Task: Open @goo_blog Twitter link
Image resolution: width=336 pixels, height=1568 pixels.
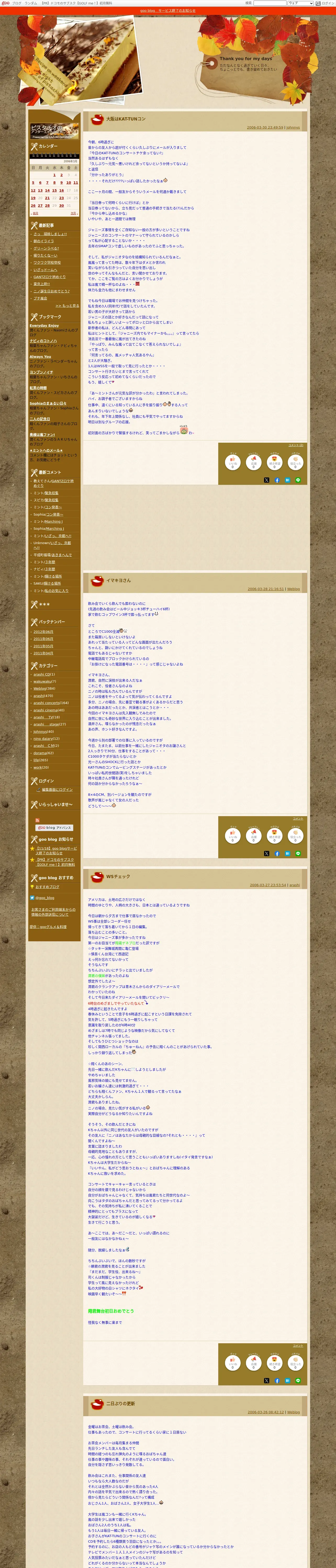Action: pyautogui.click(x=44, y=898)
